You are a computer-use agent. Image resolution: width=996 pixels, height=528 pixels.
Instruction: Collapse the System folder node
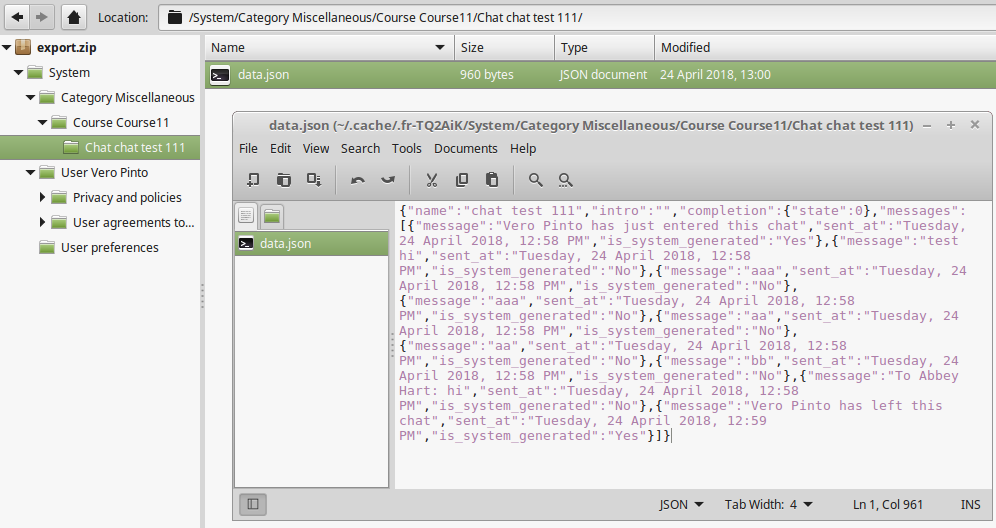point(18,72)
